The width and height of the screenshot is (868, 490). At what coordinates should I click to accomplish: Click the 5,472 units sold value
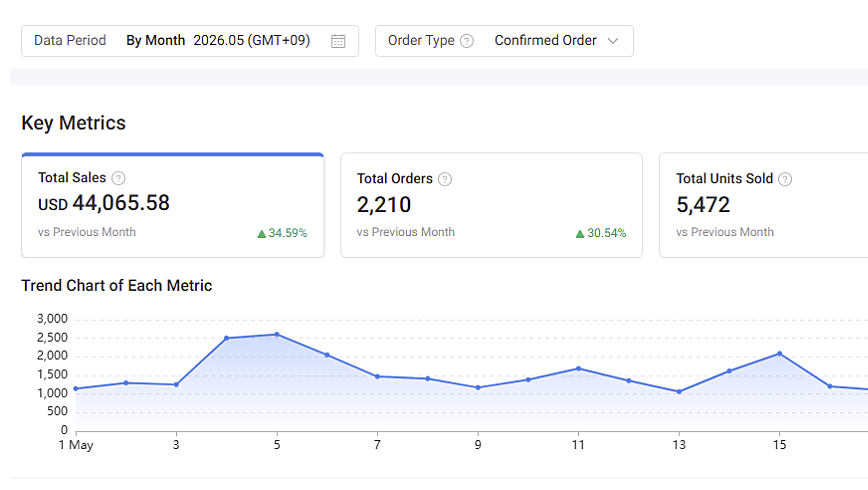click(x=703, y=205)
